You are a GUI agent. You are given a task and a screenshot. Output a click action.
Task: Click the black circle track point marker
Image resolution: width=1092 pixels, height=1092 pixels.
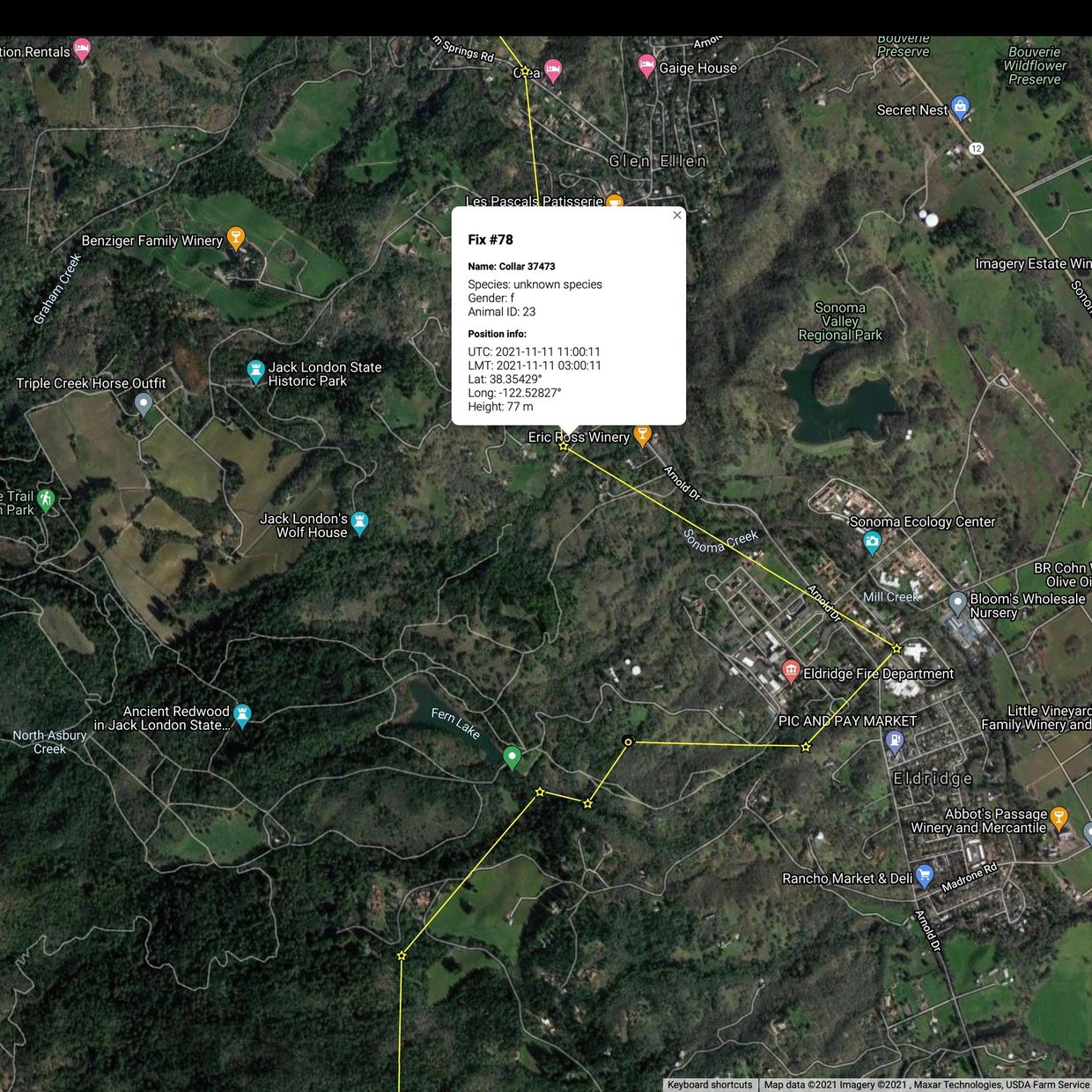tap(628, 742)
